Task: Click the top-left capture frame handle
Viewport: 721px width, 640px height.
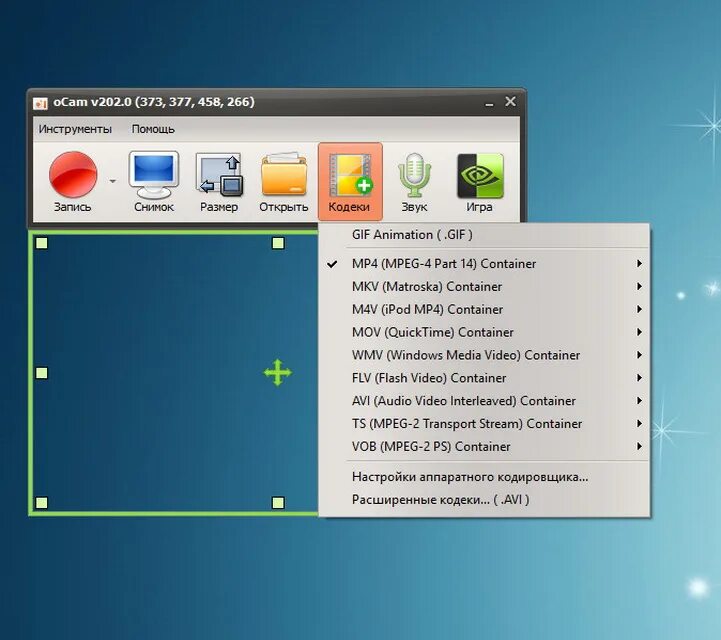Action: point(42,243)
